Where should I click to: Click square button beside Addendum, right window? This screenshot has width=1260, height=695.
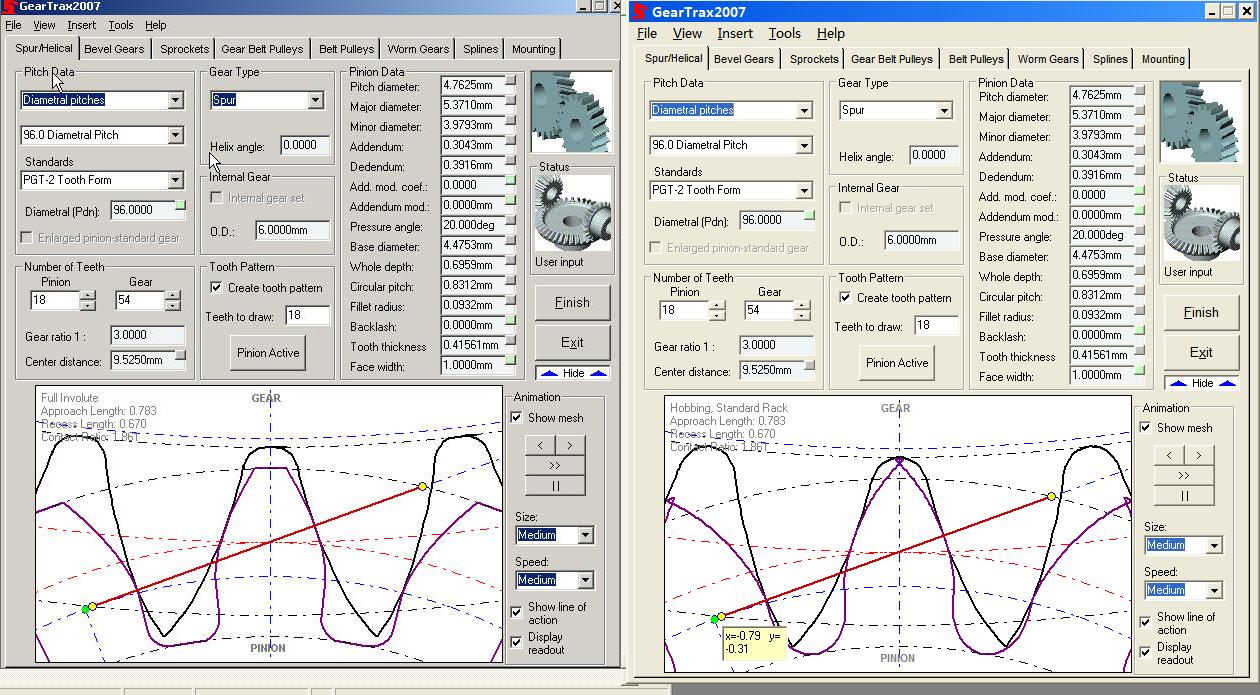[1140, 152]
